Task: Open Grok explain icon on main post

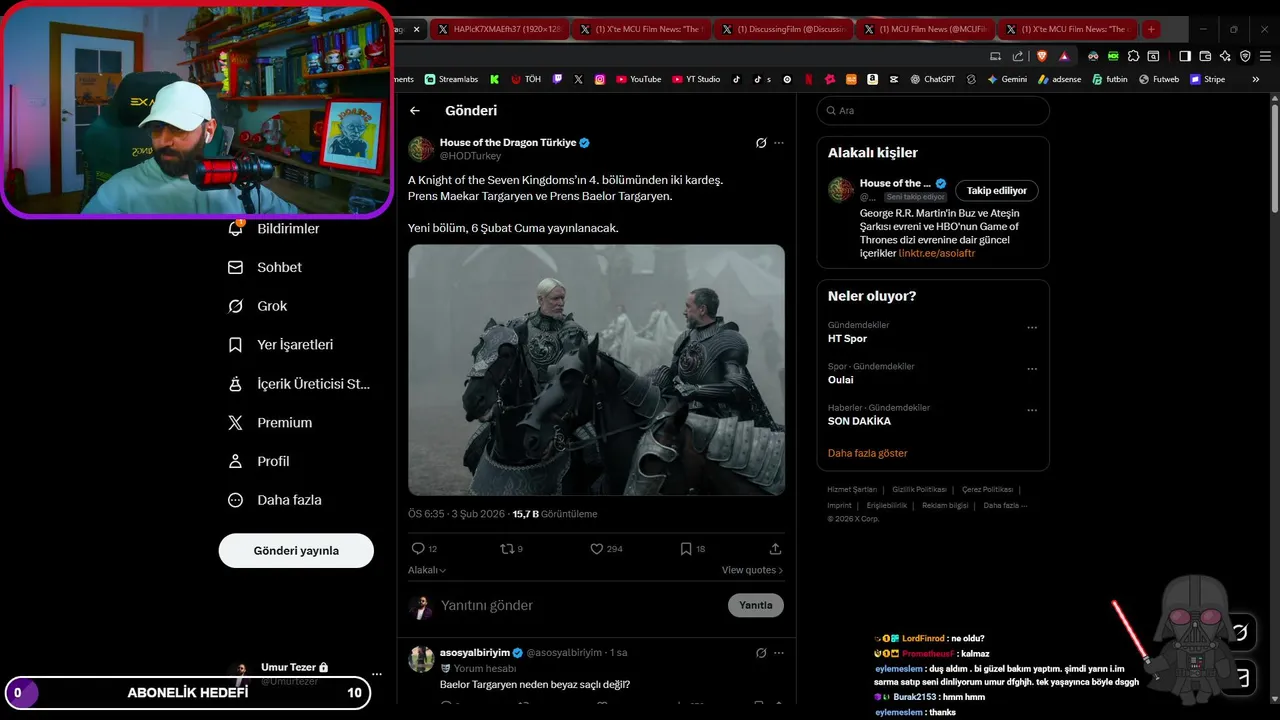Action: (x=761, y=143)
